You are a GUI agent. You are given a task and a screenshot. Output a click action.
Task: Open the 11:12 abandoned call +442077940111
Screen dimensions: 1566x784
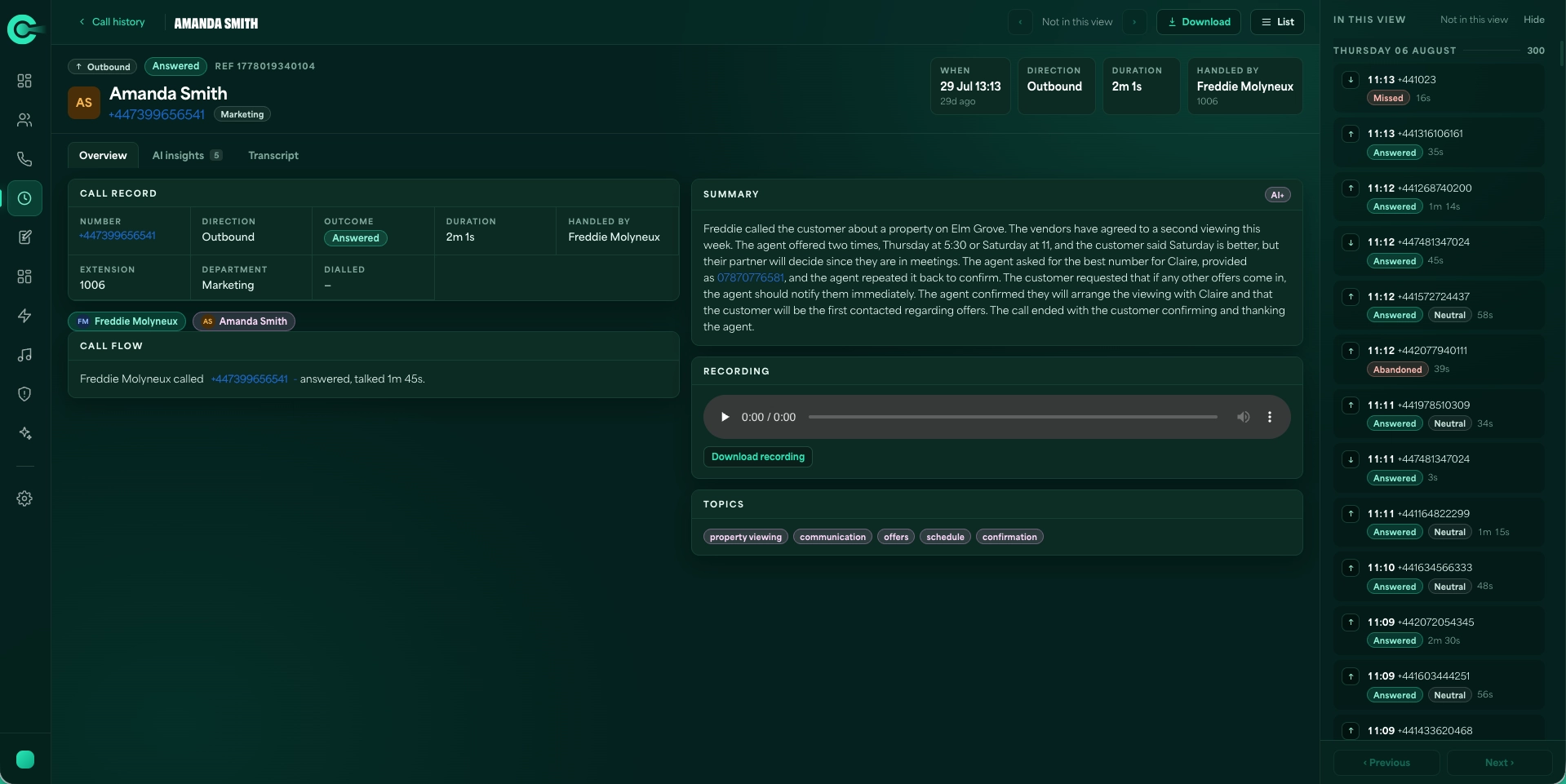[x=1440, y=360]
